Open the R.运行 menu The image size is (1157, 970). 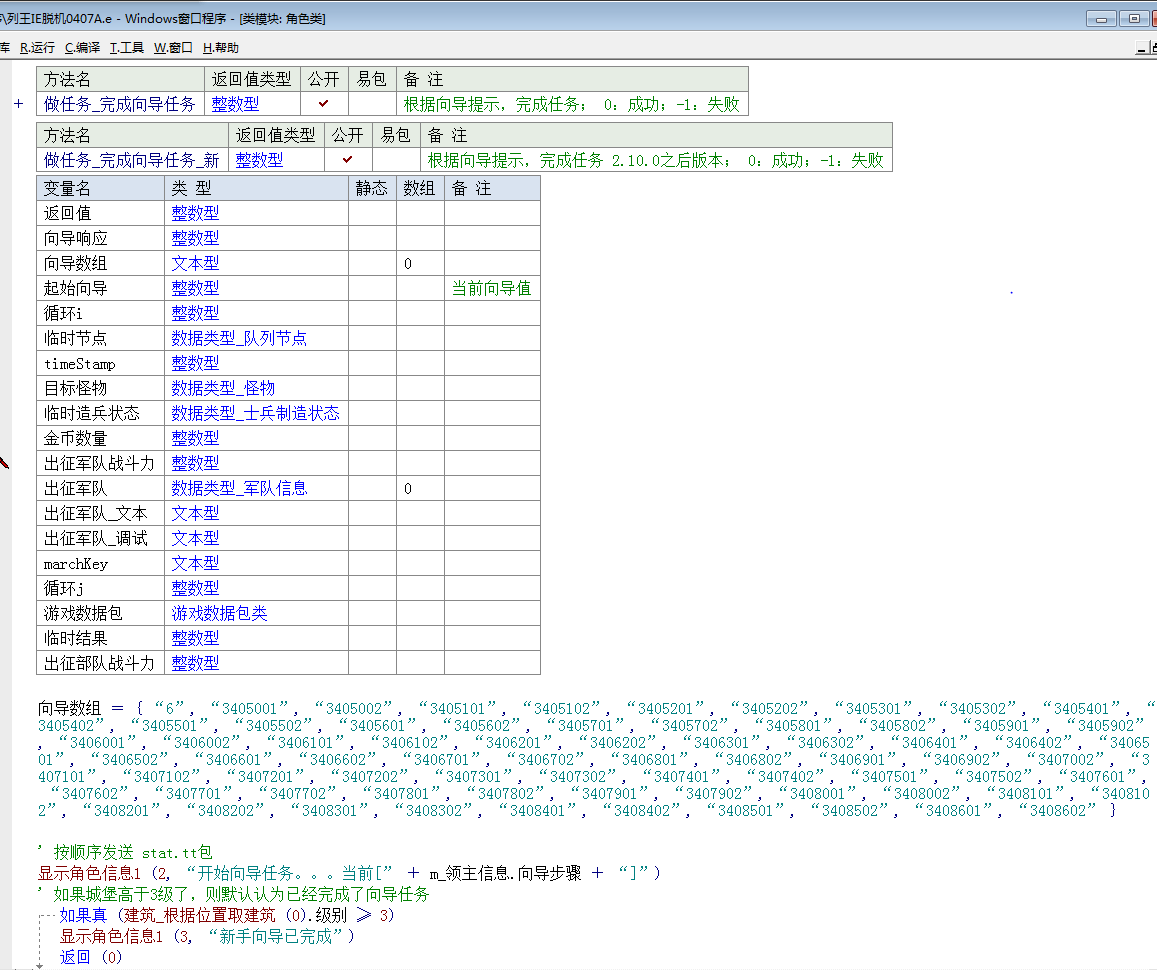37,47
